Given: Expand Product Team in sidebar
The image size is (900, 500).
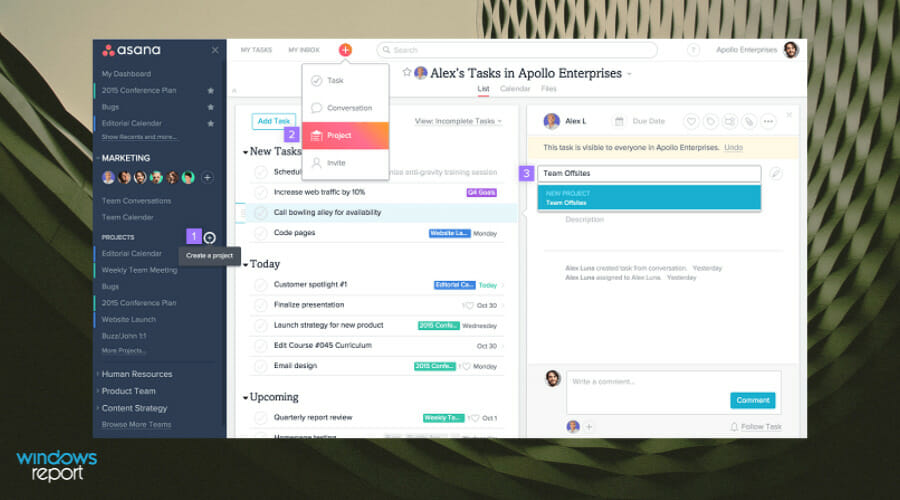Looking at the screenshot, I should pyautogui.click(x=98, y=392).
